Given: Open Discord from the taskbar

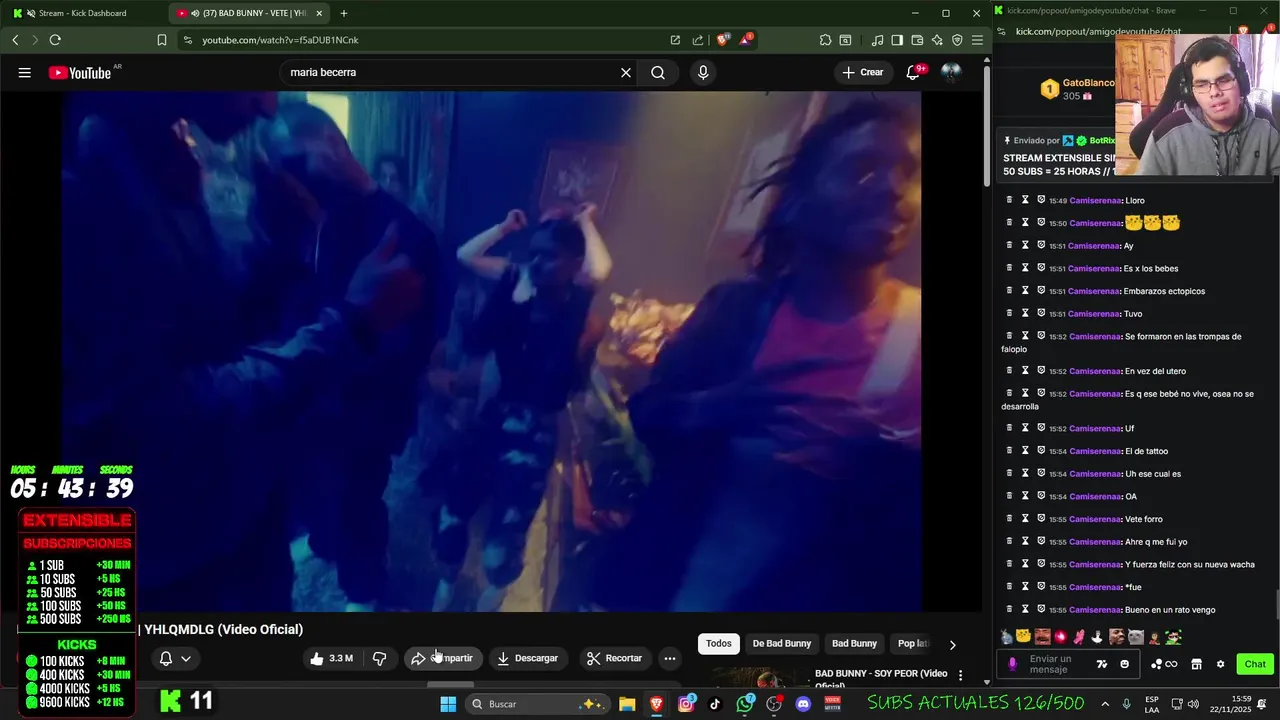Looking at the screenshot, I should pyautogui.click(x=803, y=704).
